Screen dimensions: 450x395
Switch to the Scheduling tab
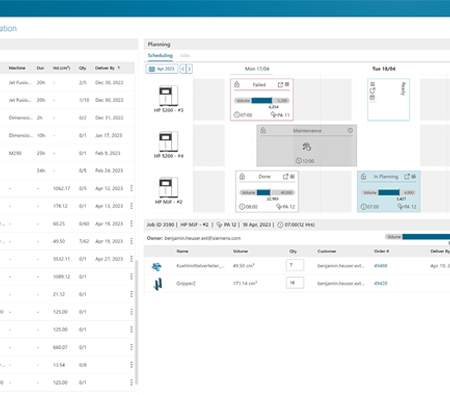coord(160,55)
